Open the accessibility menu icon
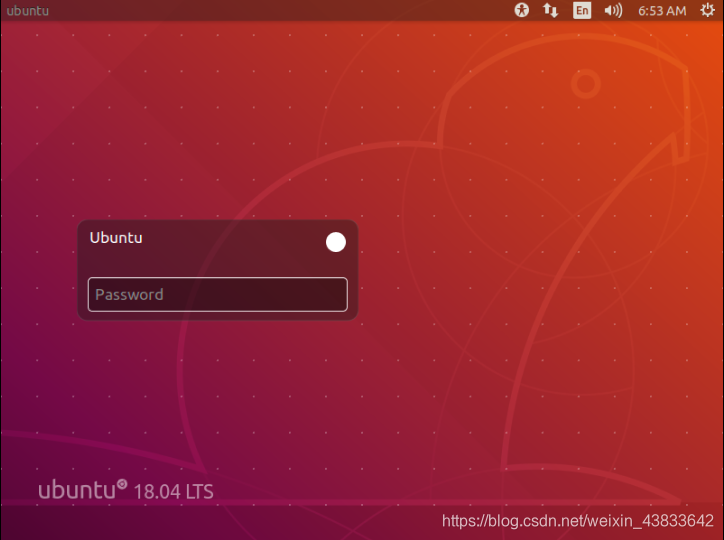 (522, 10)
